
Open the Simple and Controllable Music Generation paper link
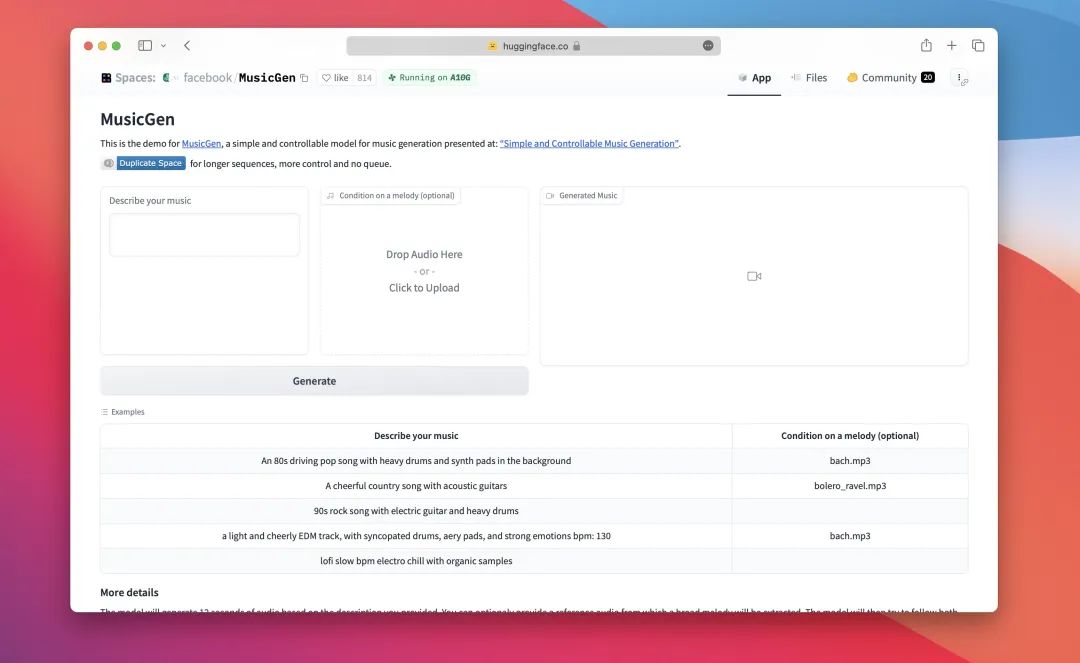coord(589,143)
